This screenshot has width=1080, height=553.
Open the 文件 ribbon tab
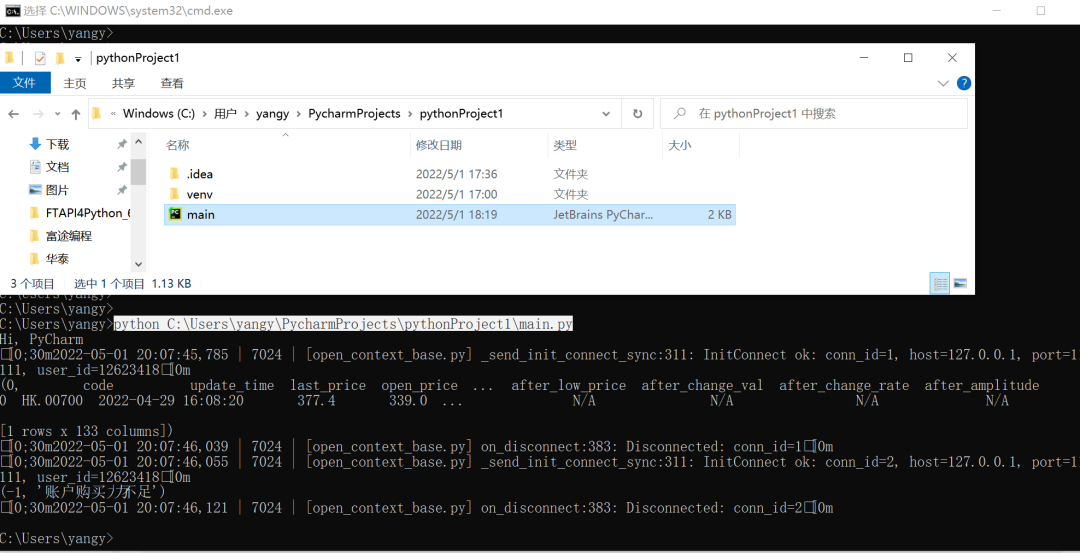pos(25,83)
